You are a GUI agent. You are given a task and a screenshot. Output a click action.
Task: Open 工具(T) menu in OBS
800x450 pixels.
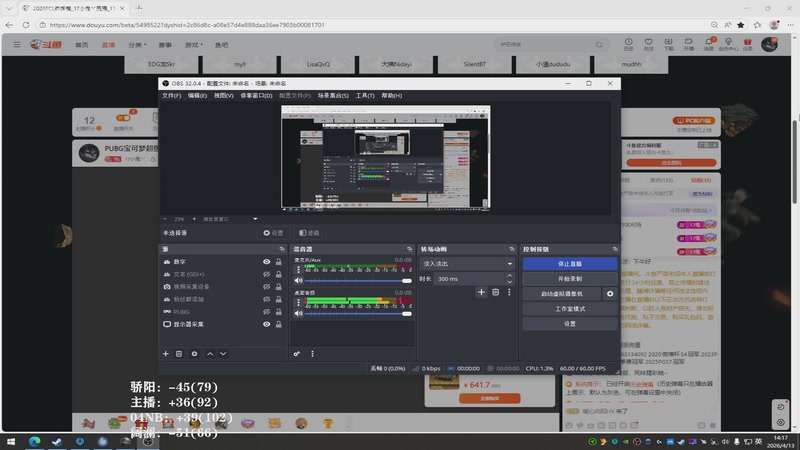pos(365,95)
